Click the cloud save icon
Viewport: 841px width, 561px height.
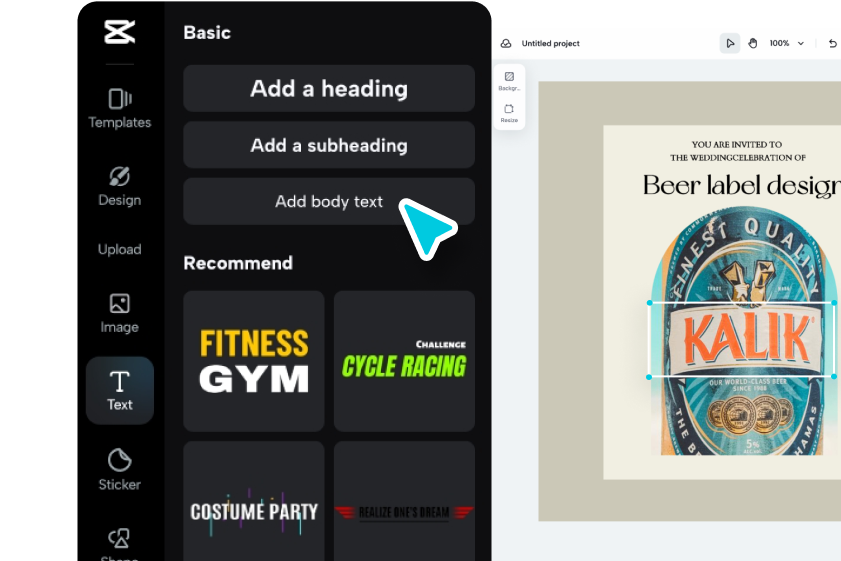pyautogui.click(x=506, y=43)
